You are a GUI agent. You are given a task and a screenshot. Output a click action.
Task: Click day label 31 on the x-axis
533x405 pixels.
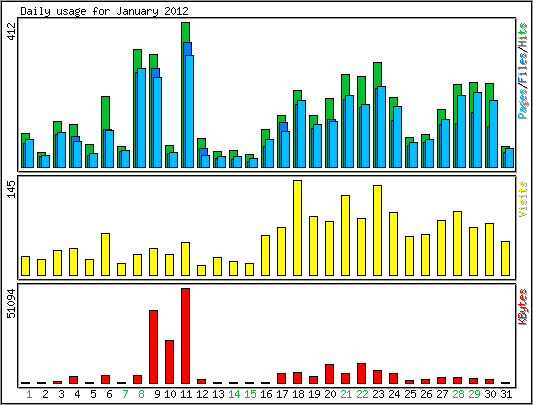point(506,394)
